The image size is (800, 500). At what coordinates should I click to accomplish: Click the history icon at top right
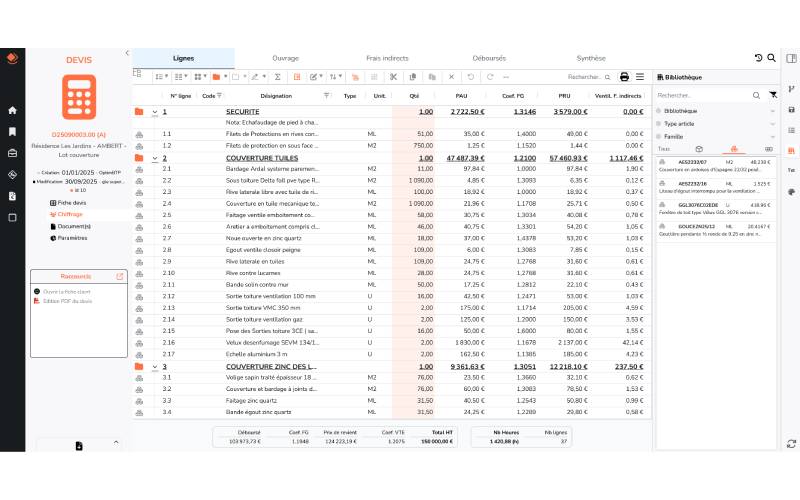[758, 58]
